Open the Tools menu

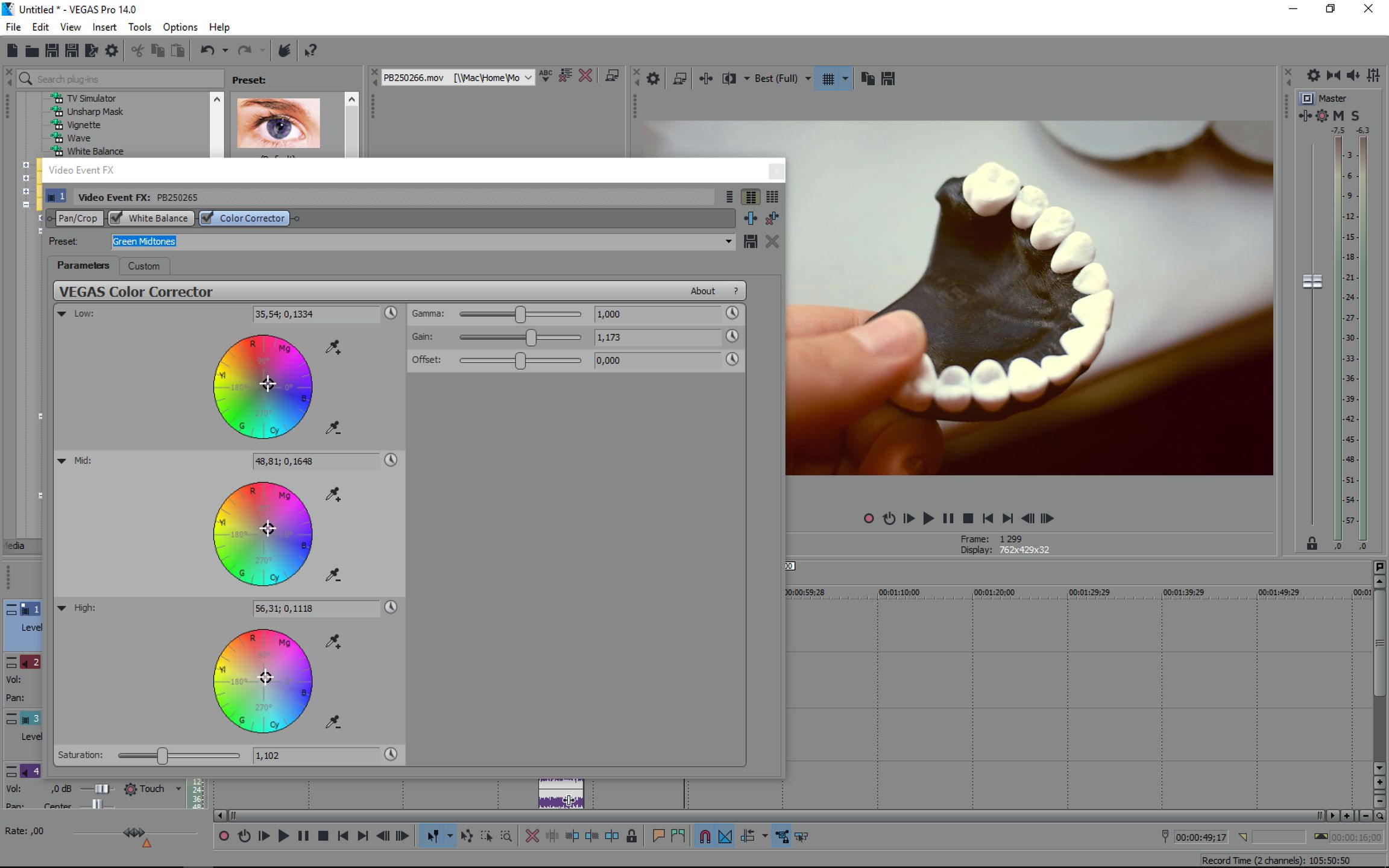[139, 27]
